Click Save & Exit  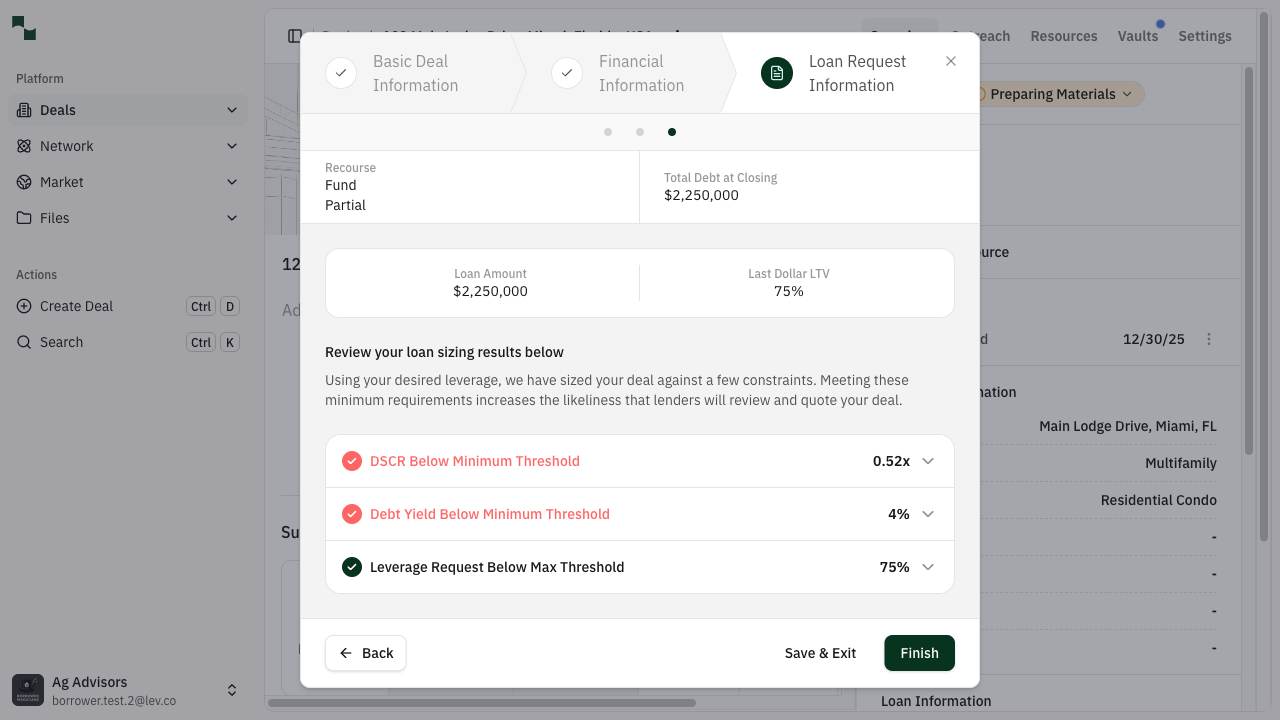click(820, 653)
